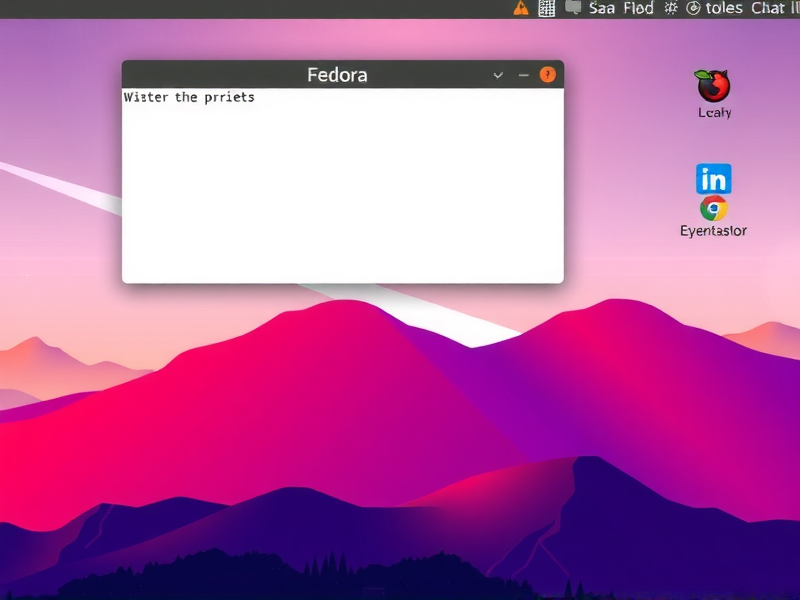Open the Flod menu in the top bar
Viewport: 800px width, 600px height.
coord(638,7)
